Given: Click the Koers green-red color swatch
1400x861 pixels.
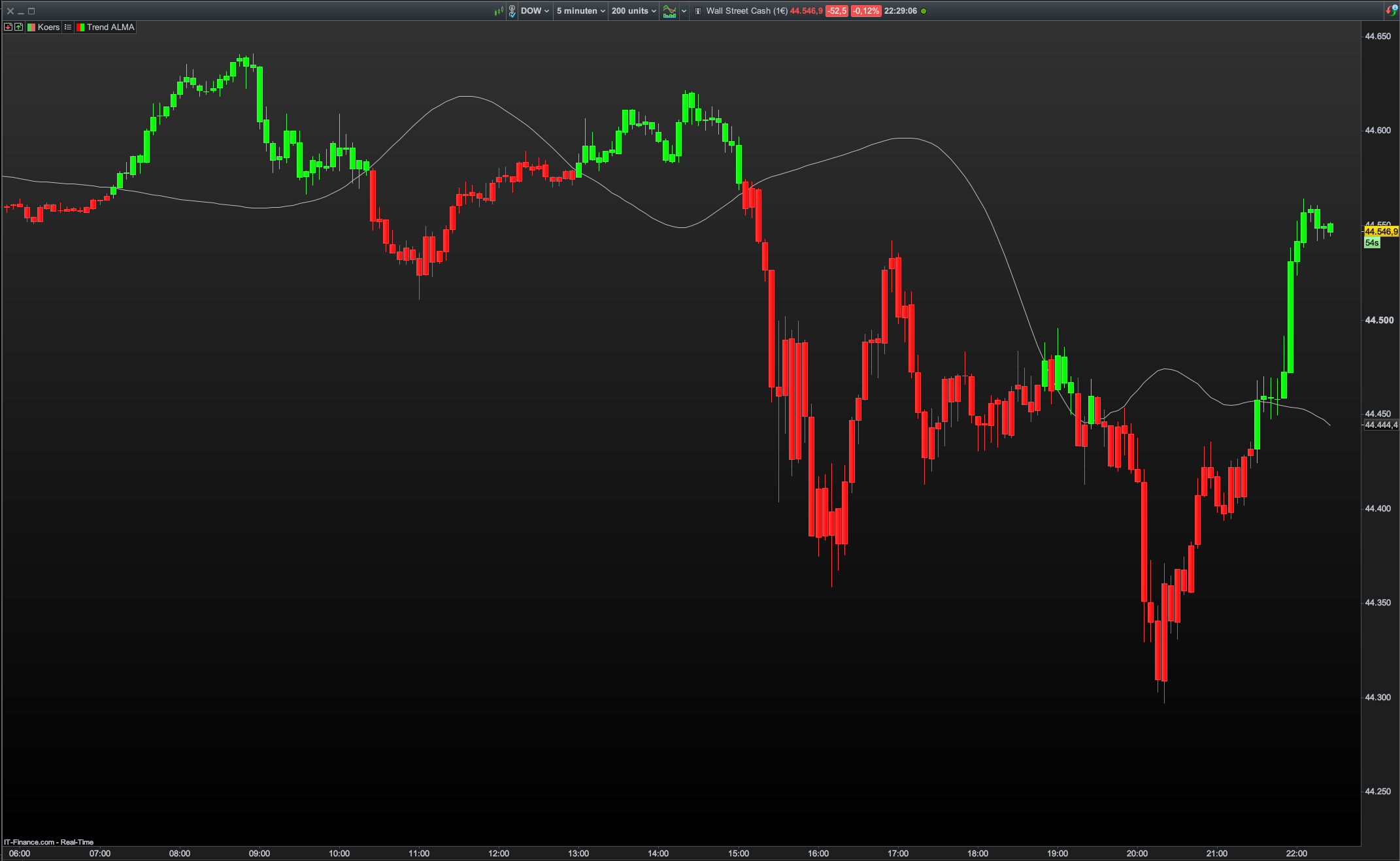Looking at the screenshot, I should 31,27.
